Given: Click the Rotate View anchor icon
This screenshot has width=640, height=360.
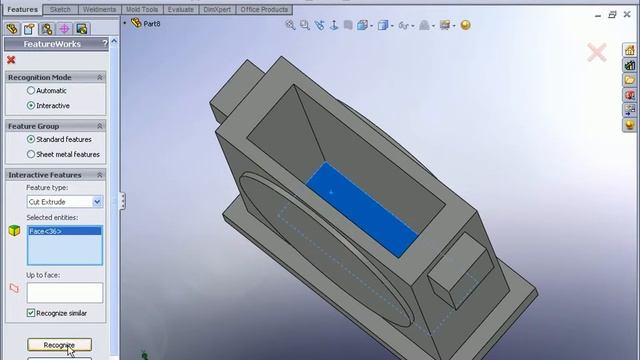Looking at the screenshot, I should point(334,25).
